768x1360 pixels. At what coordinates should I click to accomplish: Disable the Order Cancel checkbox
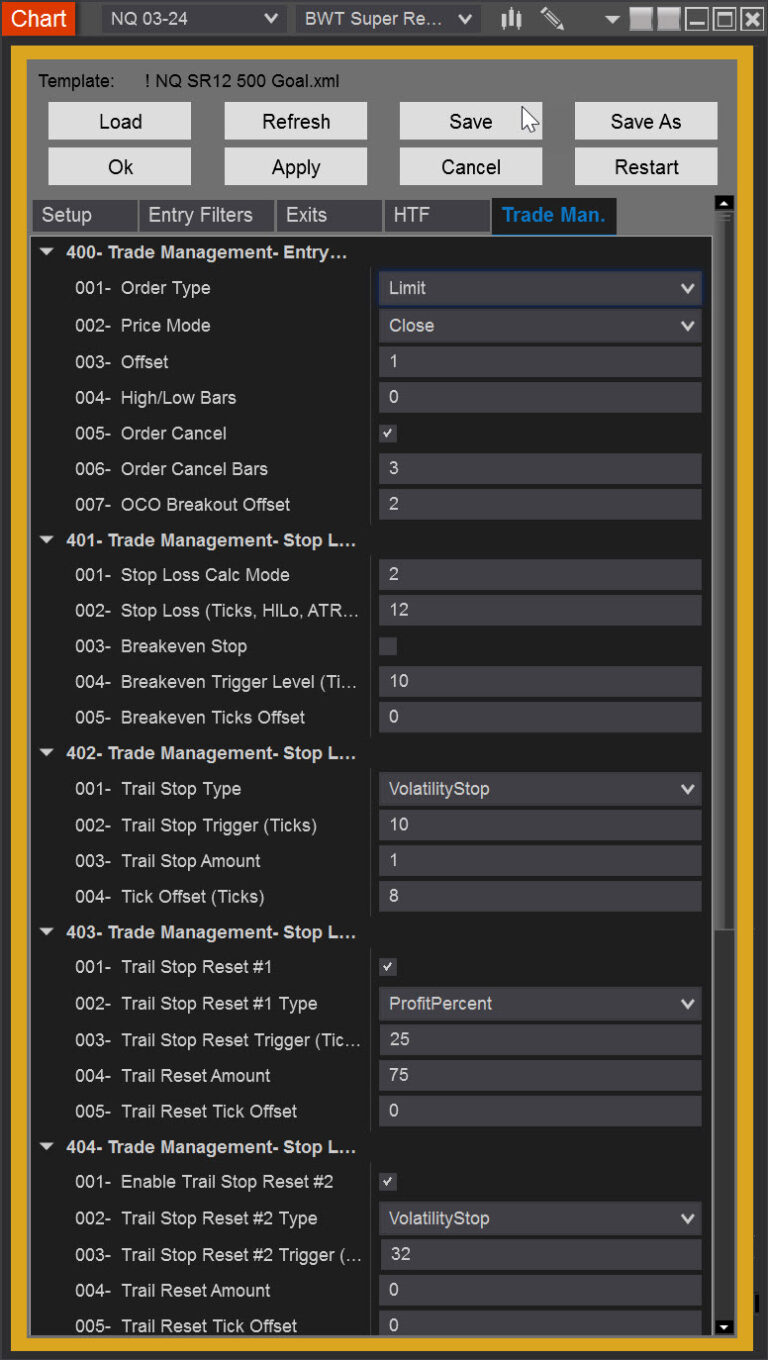[x=388, y=433]
